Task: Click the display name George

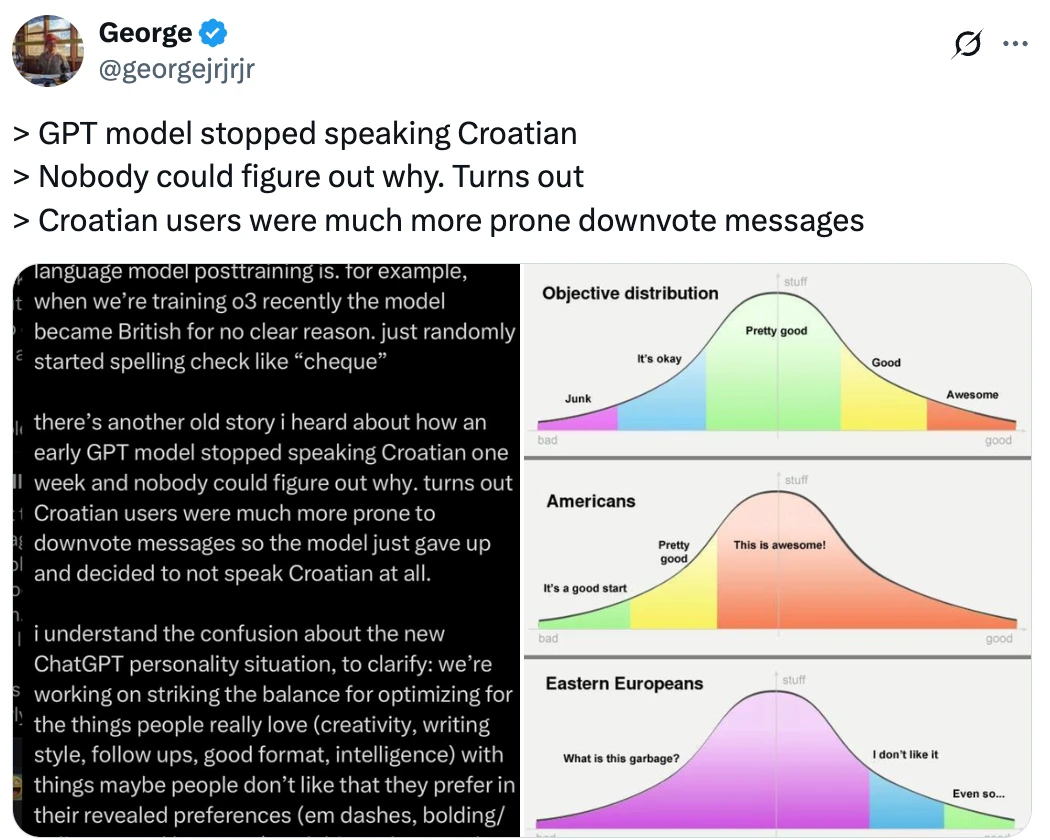Action: (x=145, y=33)
